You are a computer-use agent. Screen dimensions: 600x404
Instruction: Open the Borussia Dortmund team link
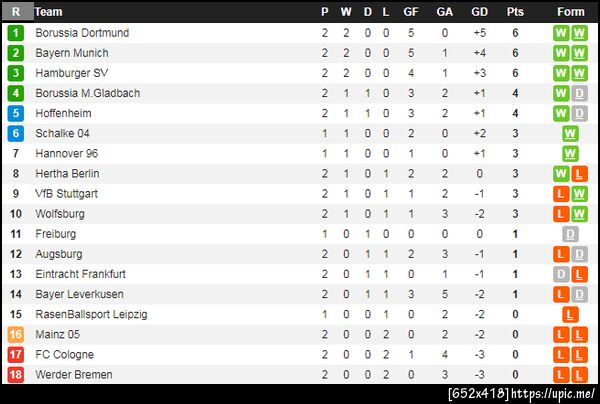82,33
